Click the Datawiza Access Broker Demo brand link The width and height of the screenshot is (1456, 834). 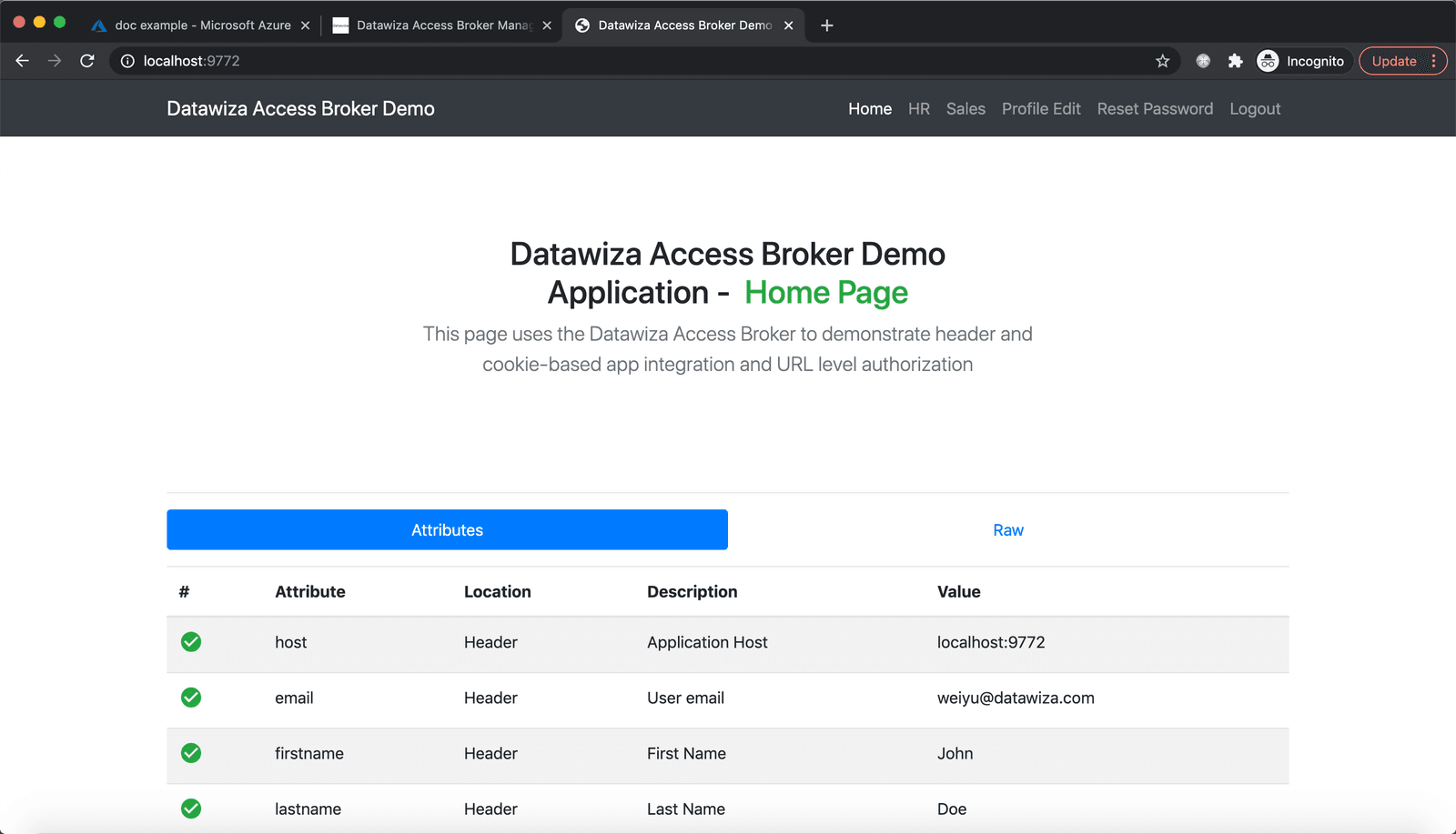300,108
